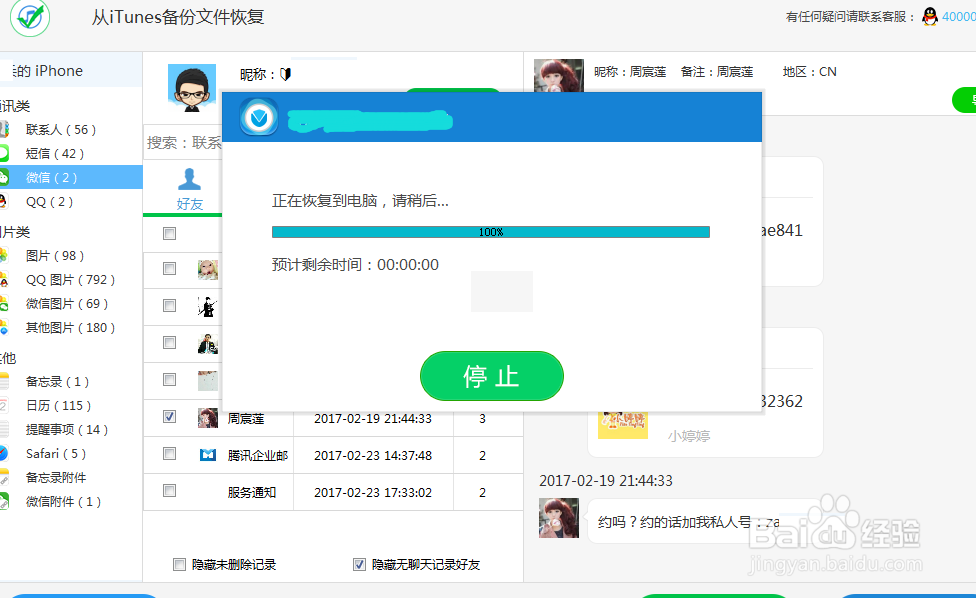Switch to the 好友 tab
976x598 pixels.
189,189
